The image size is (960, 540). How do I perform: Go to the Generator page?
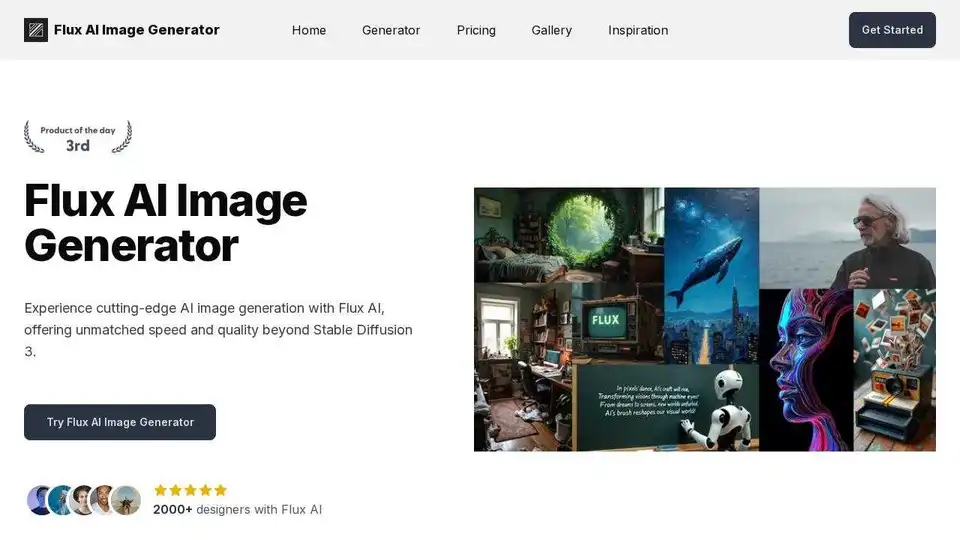pos(391,30)
